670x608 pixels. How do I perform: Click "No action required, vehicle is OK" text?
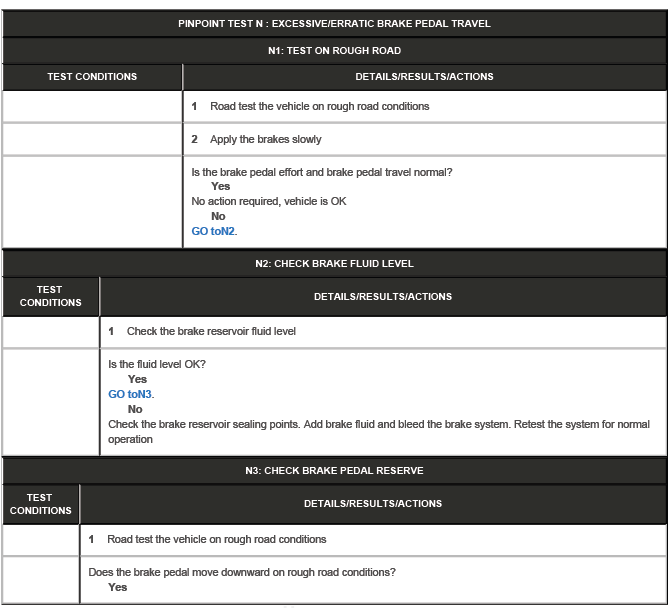(x=269, y=201)
